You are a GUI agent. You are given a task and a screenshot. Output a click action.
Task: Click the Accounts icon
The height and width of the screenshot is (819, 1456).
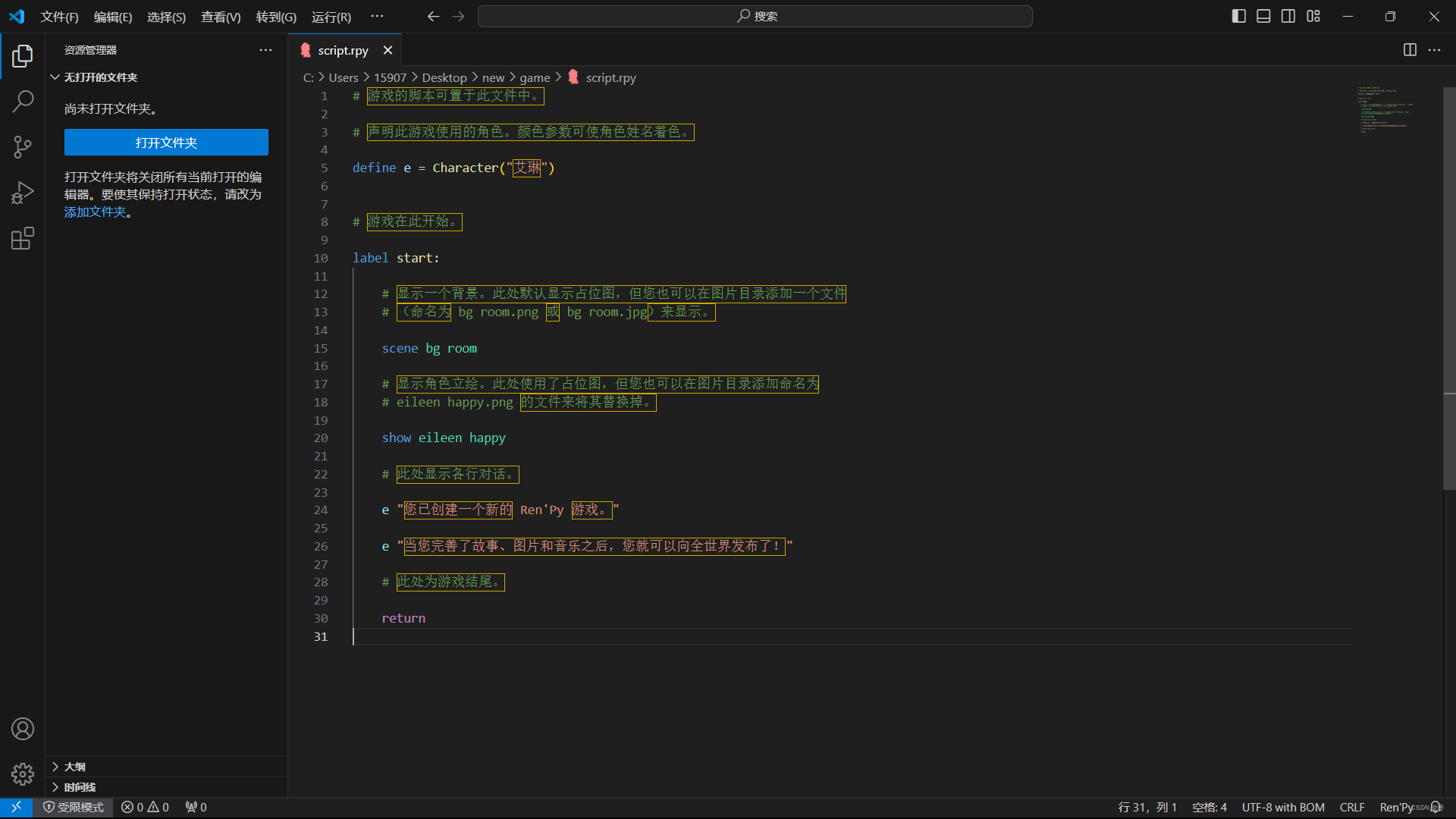coord(23,729)
